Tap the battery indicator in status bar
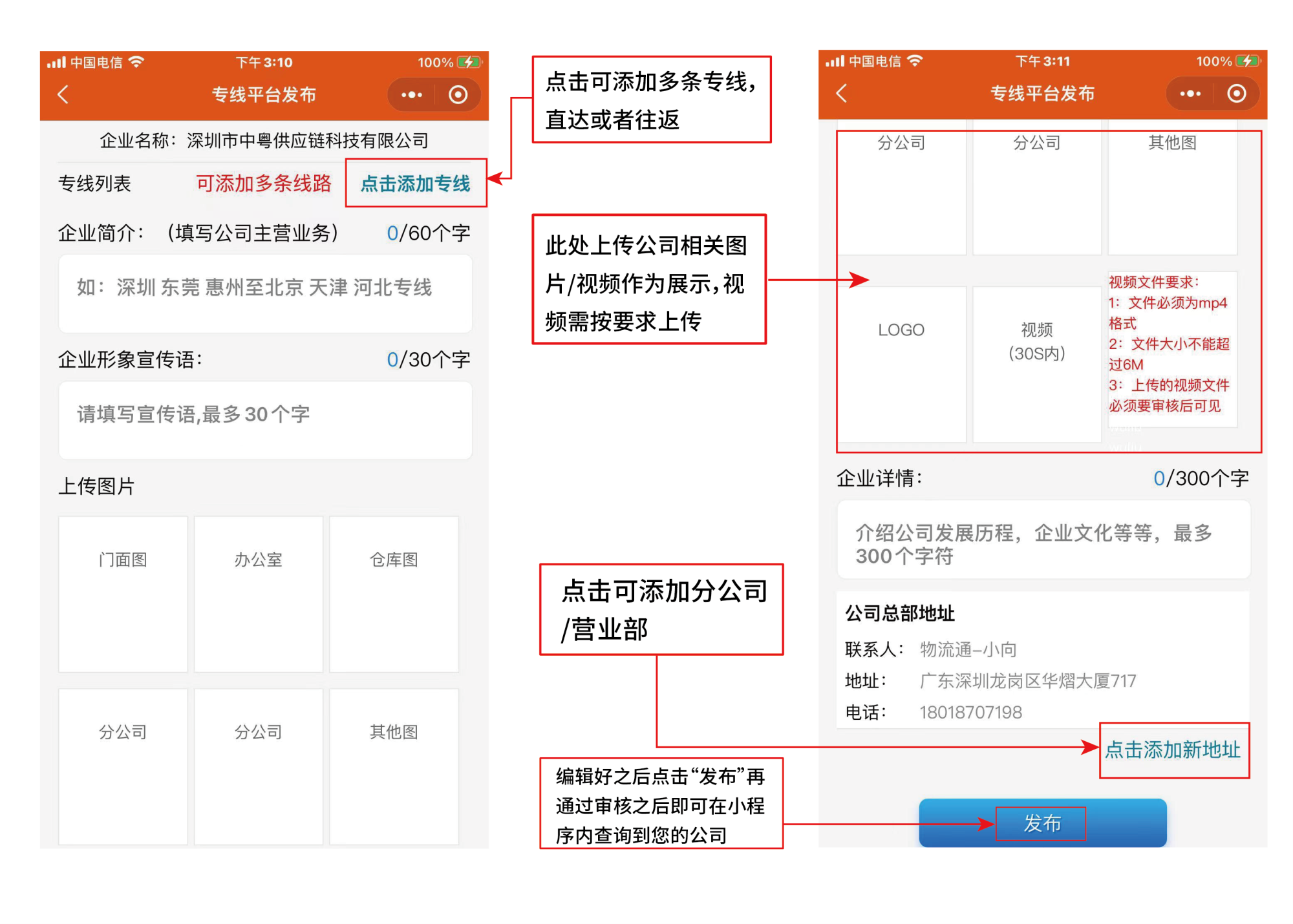This screenshot has width=1293, height=924. point(468,62)
